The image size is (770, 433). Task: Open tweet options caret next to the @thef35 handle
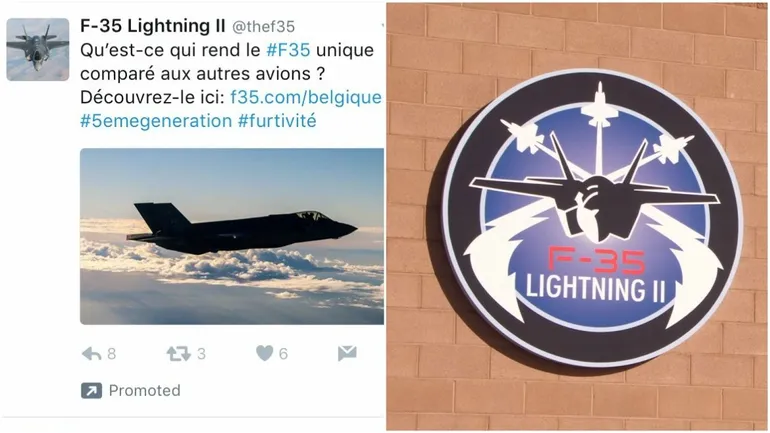tap(383, 26)
